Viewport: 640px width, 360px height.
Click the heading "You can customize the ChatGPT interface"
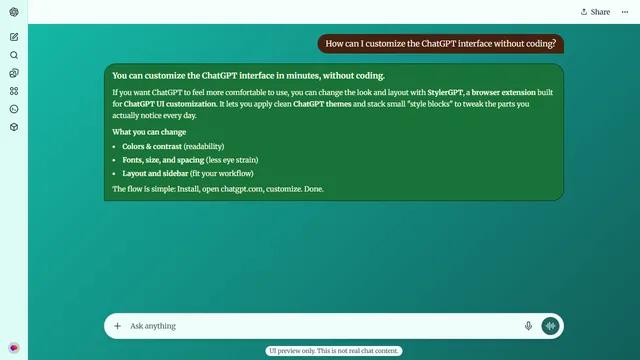click(x=249, y=76)
